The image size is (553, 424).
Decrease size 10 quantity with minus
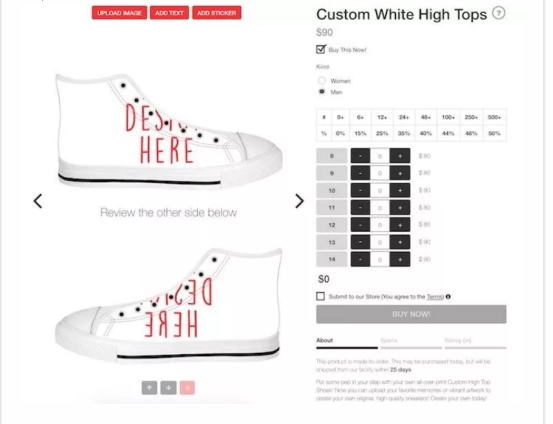tap(360, 190)
